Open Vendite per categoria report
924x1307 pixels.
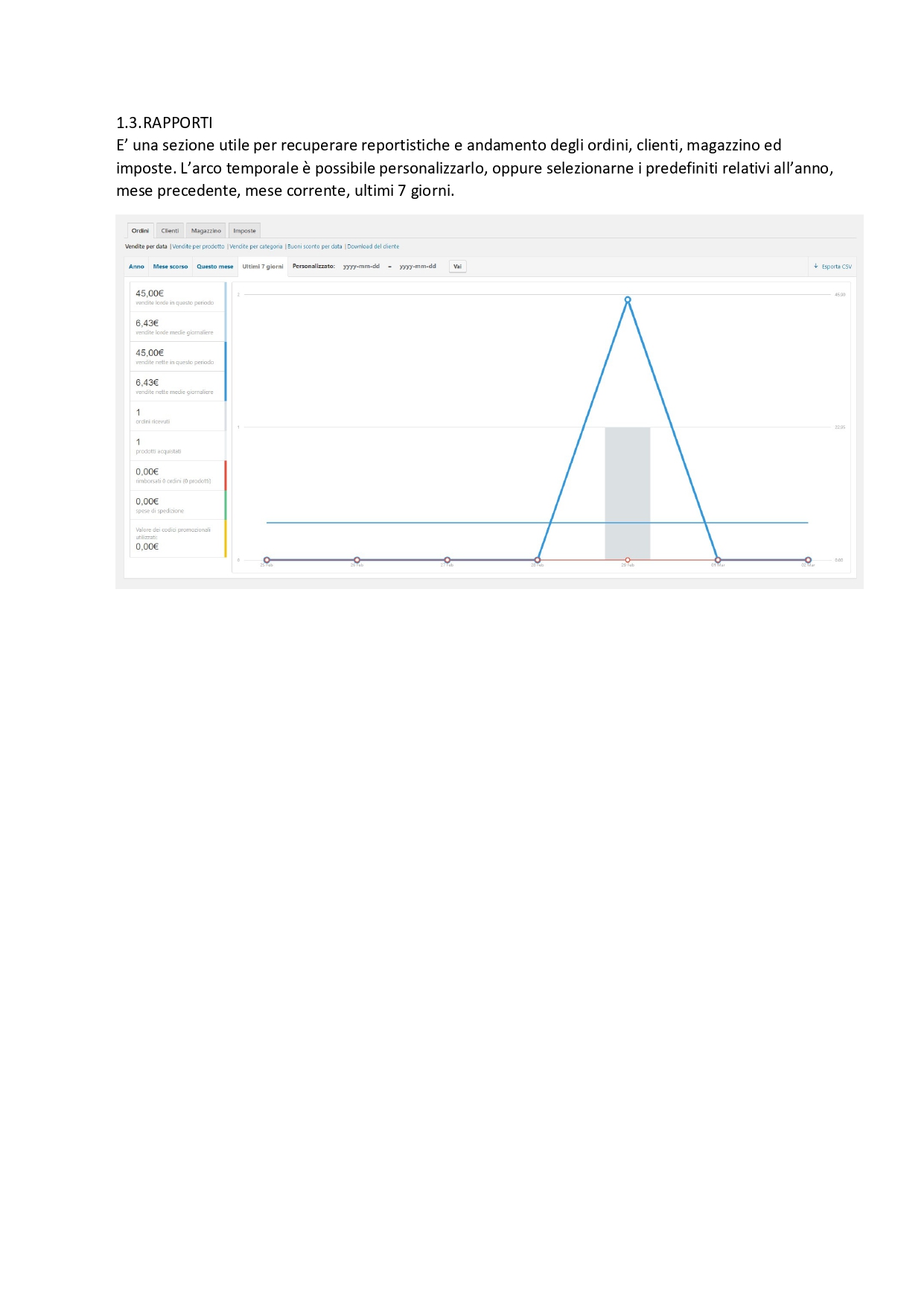[x=256, y=247]
